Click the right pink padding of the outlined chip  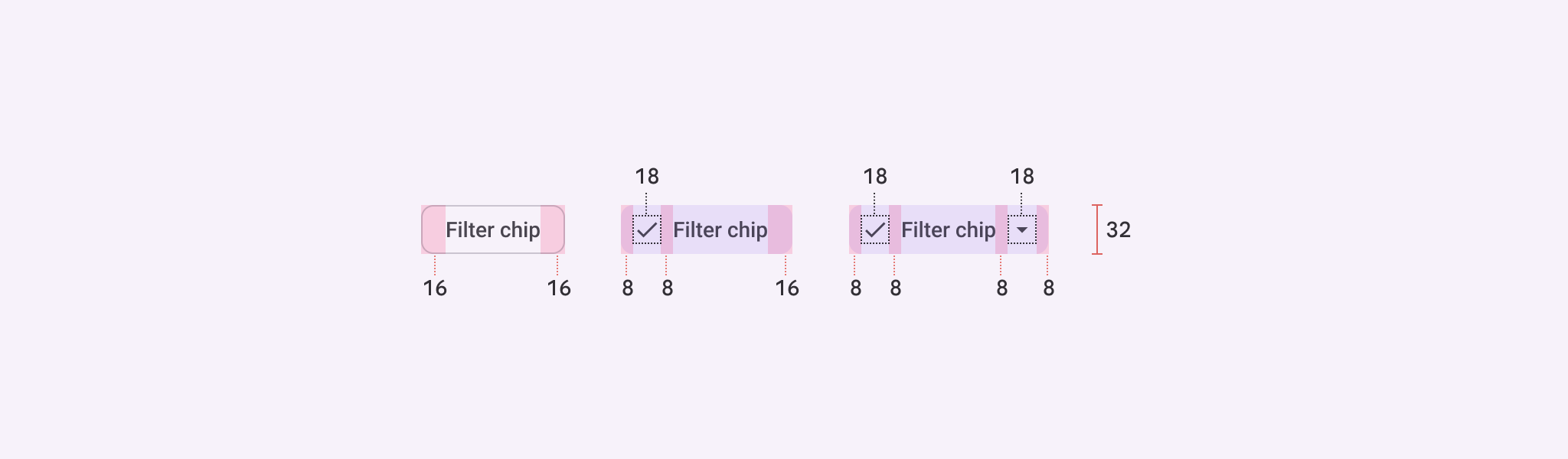click(552, 229)
